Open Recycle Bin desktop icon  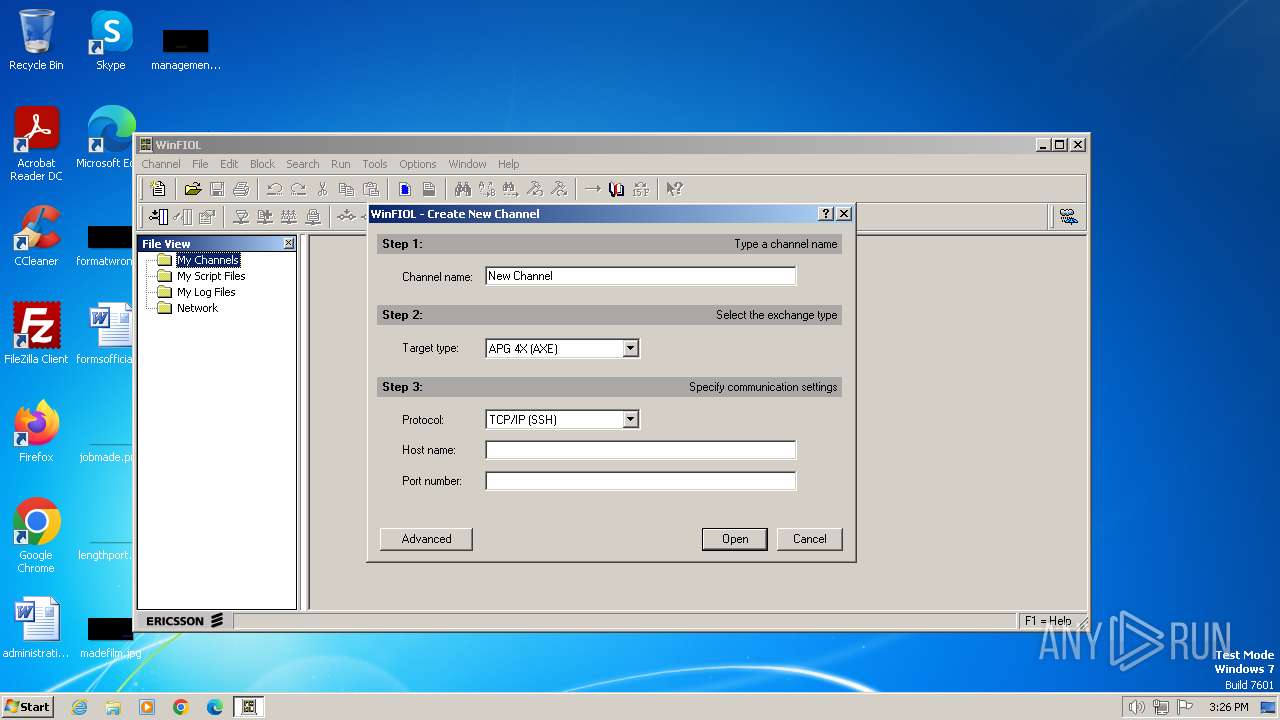click(x=36, y=40)
